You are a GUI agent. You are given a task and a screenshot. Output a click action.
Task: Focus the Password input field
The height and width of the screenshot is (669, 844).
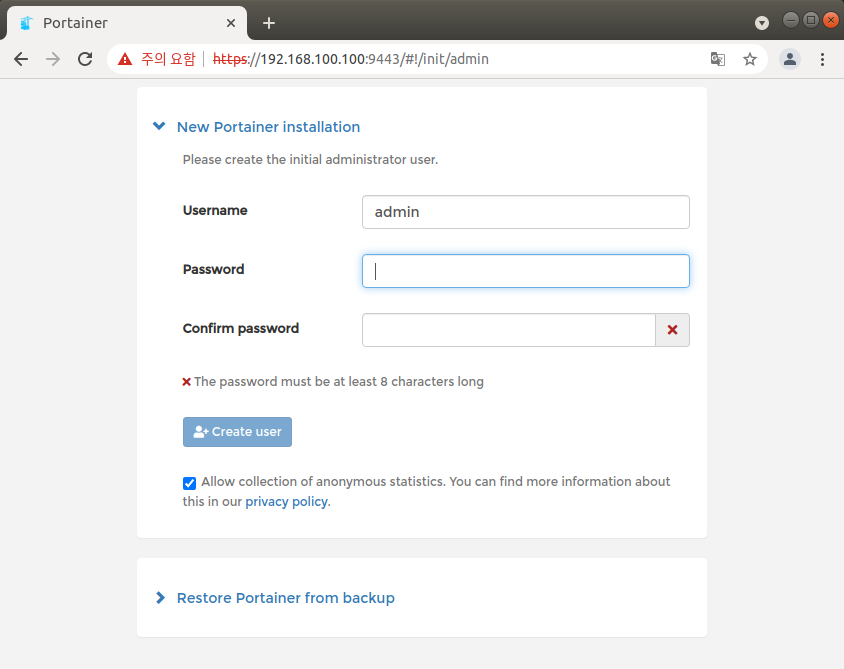coord(526,271)
